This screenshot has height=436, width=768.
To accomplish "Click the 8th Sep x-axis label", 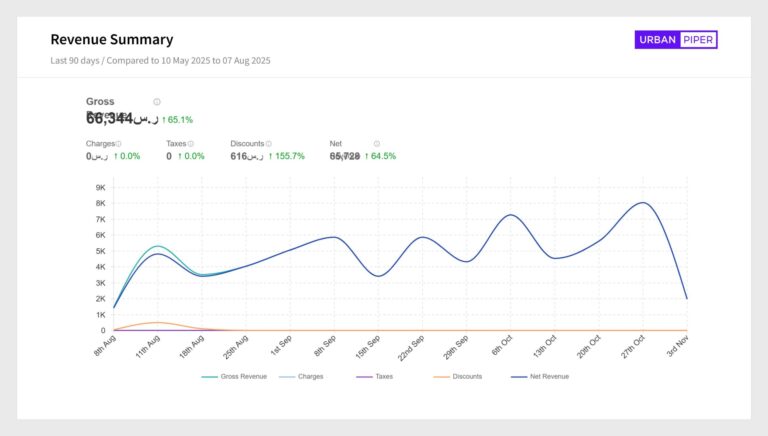I will point(325,346).
